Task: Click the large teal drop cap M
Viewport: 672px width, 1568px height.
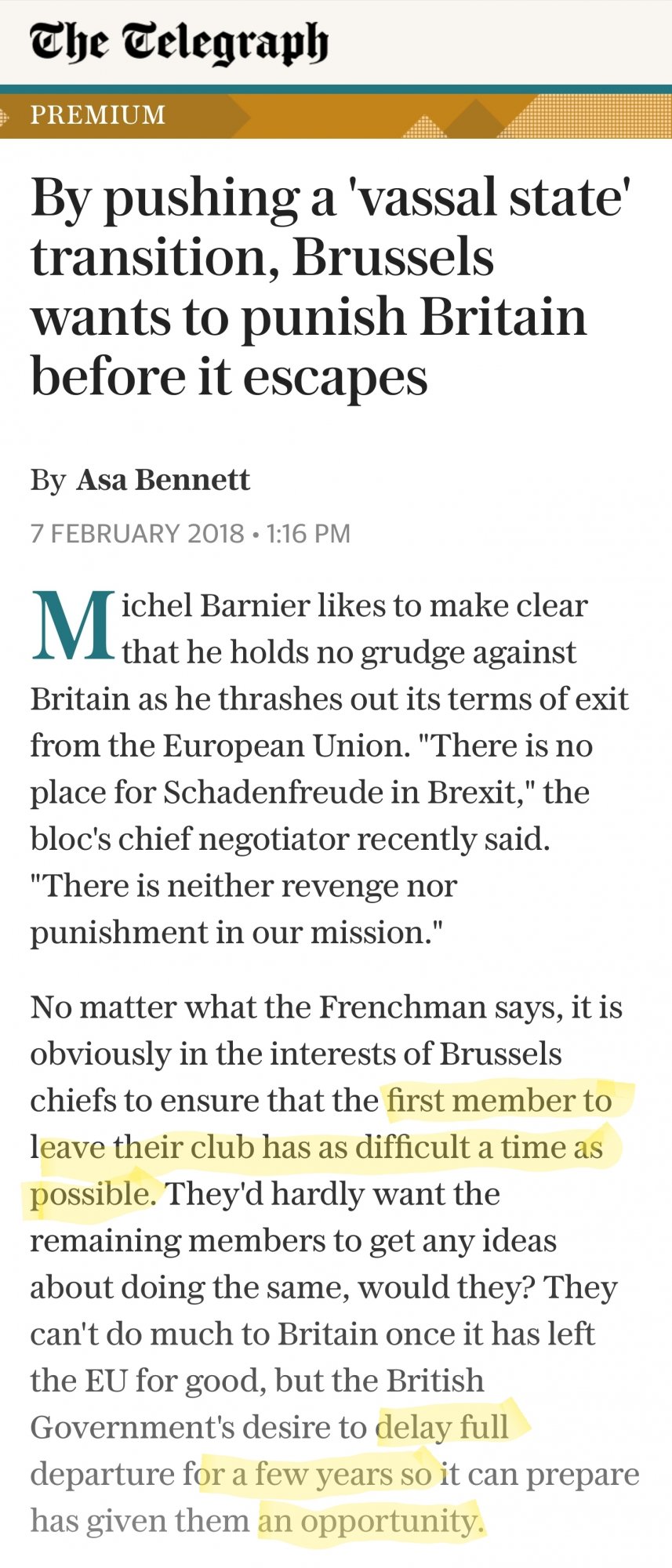Action: (73, 626)
